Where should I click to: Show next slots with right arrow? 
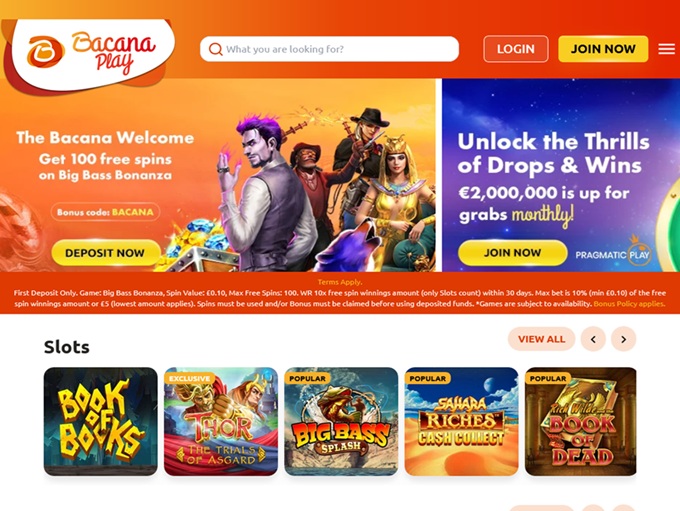tap(623, 339)
